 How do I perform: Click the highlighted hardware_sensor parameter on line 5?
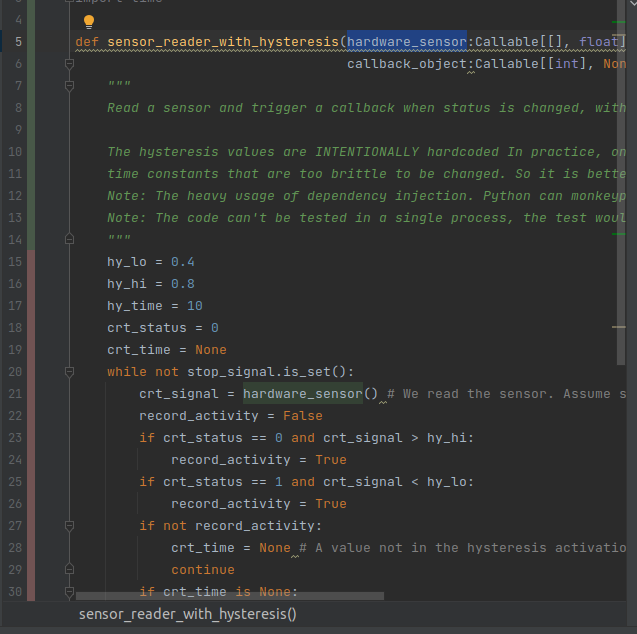coord(407,42)
